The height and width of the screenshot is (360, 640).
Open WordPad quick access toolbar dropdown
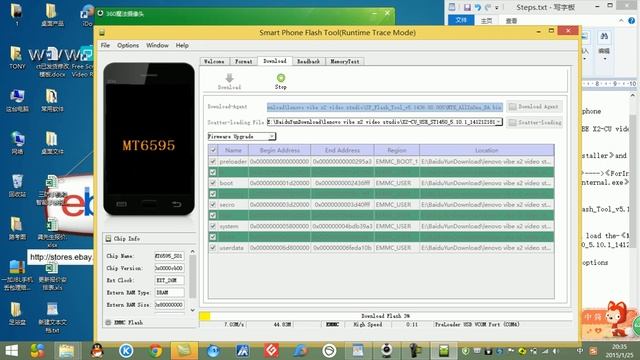pyautogui.click(x=497, y=7)
